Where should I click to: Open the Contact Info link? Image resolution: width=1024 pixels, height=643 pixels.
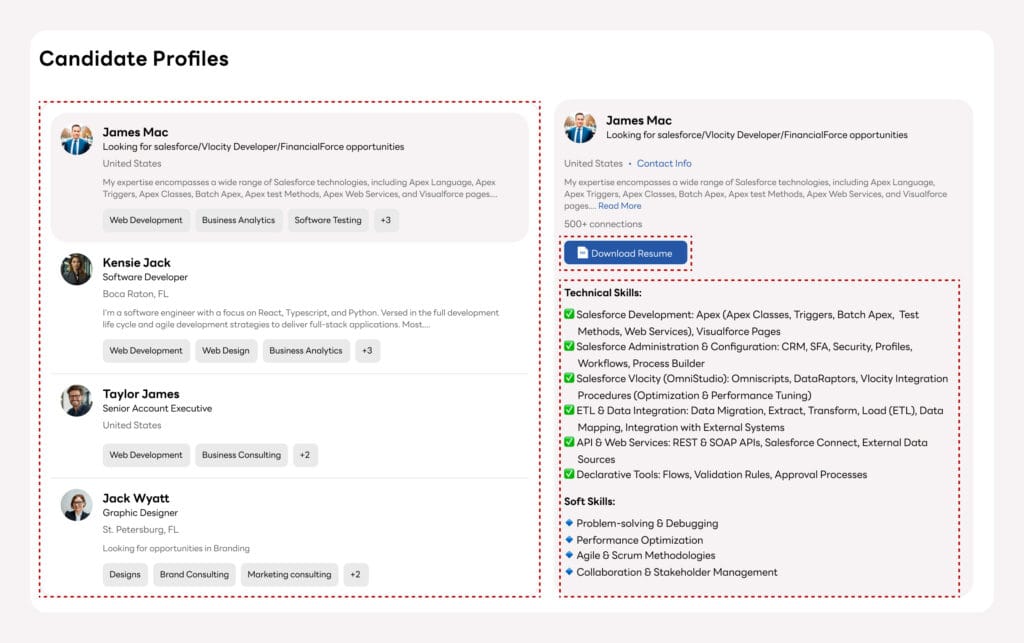[x=664, y=163]
